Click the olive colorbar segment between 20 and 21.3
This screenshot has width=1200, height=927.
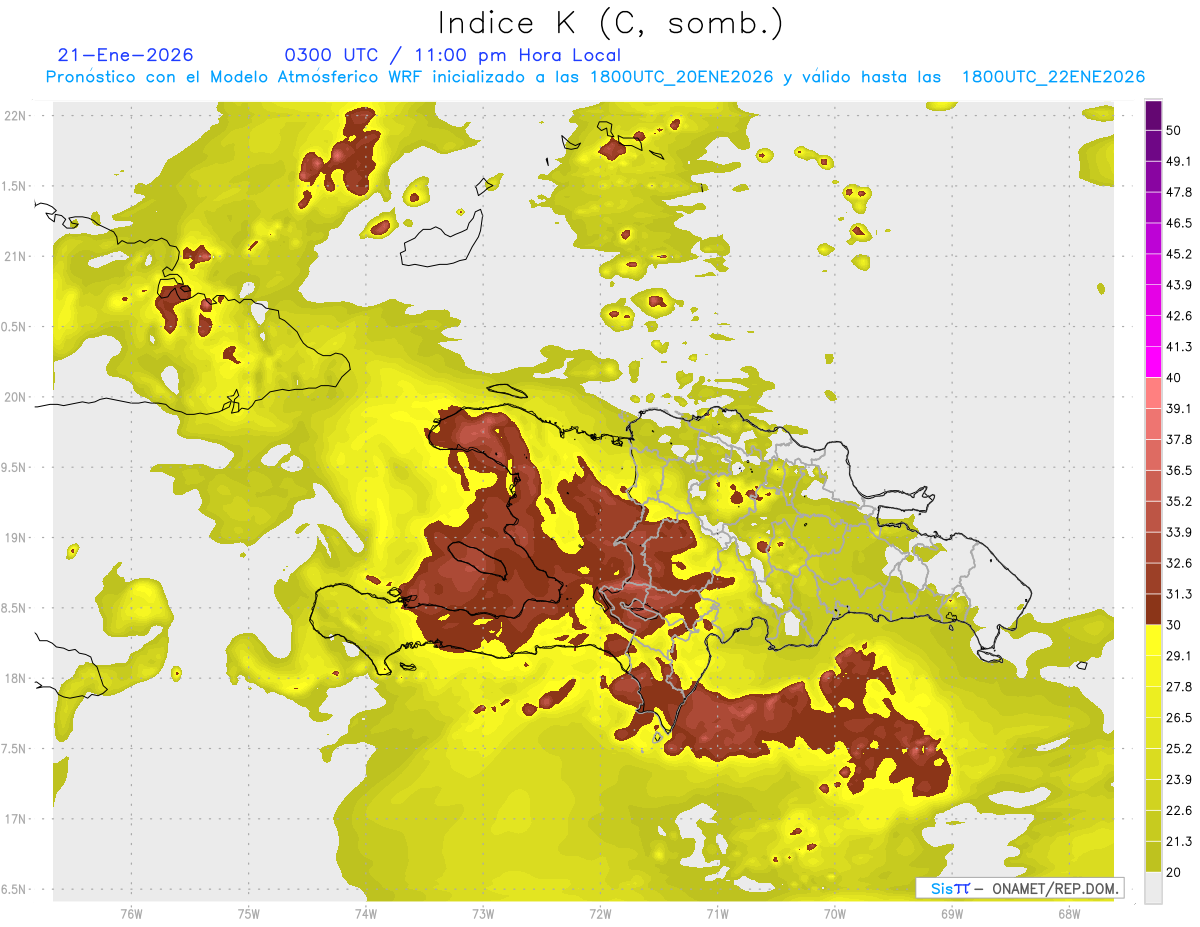click(x=1153, y=856)
